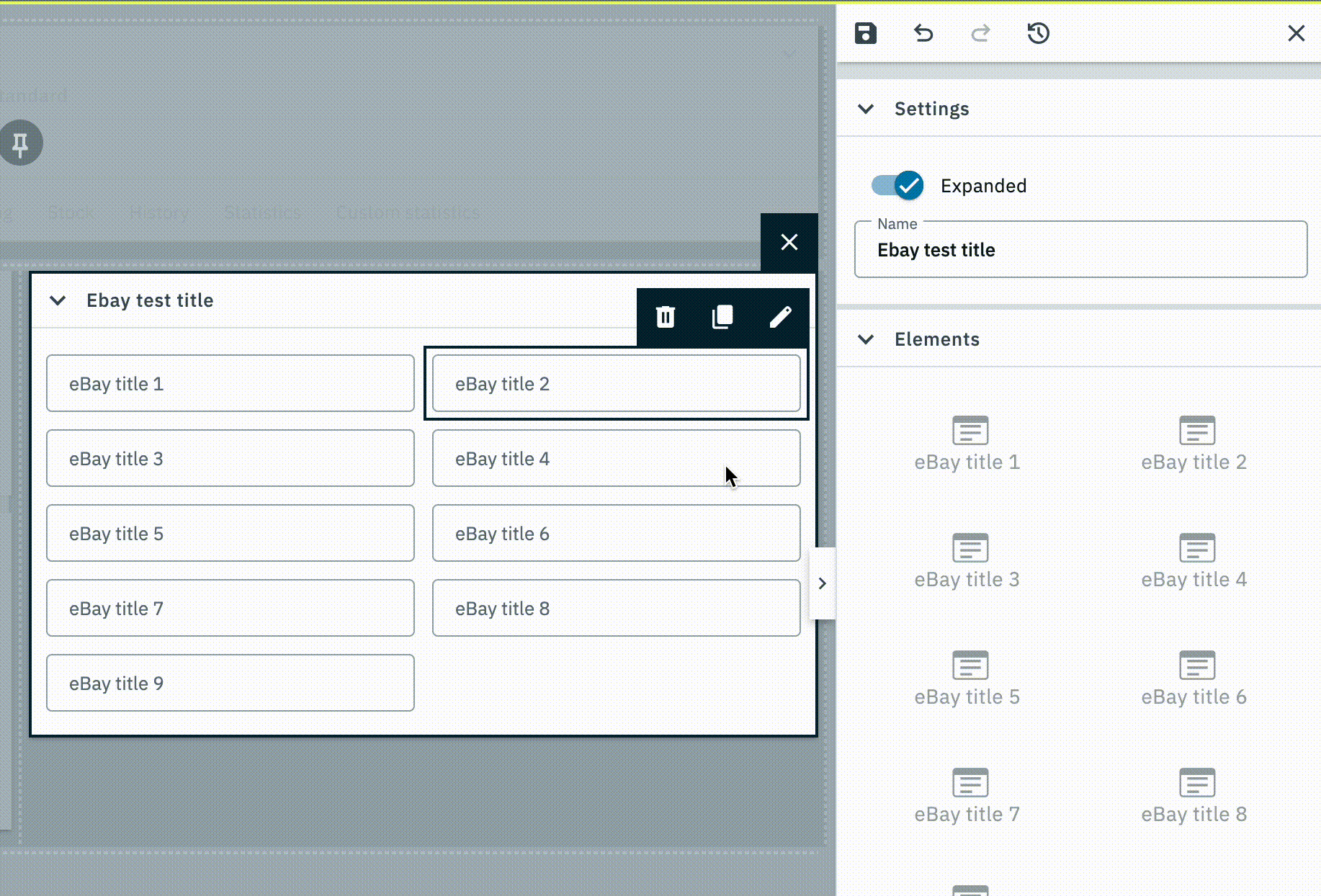Collapse the Elements section

(x=866, y=339)
